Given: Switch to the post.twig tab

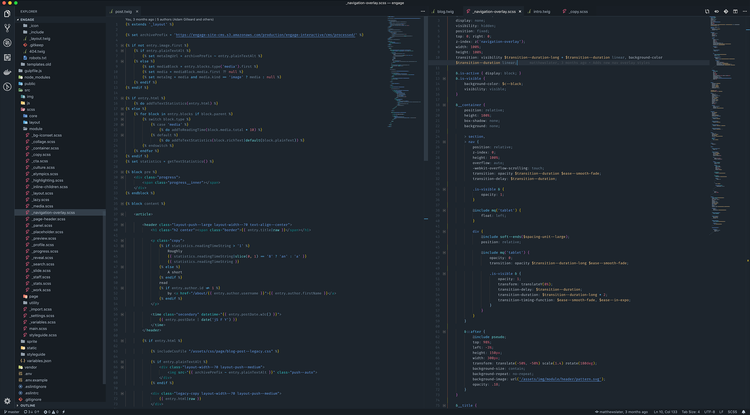Looking at the screenshot, I should (x=123, y=11).
